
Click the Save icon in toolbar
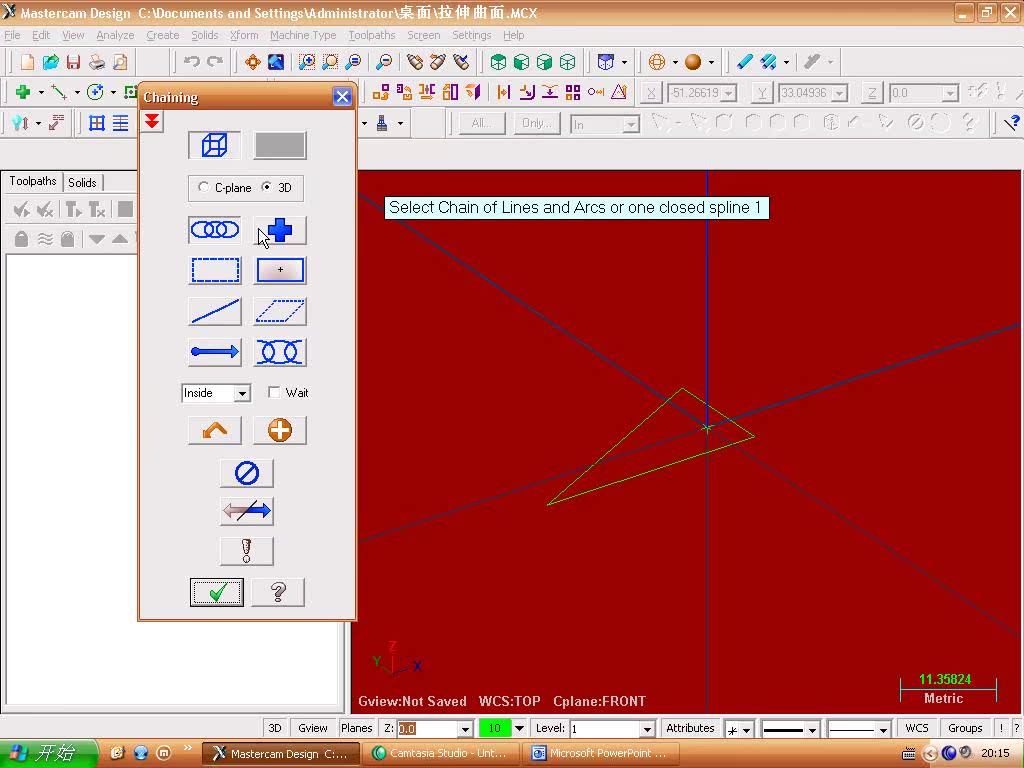coord(73,62)
